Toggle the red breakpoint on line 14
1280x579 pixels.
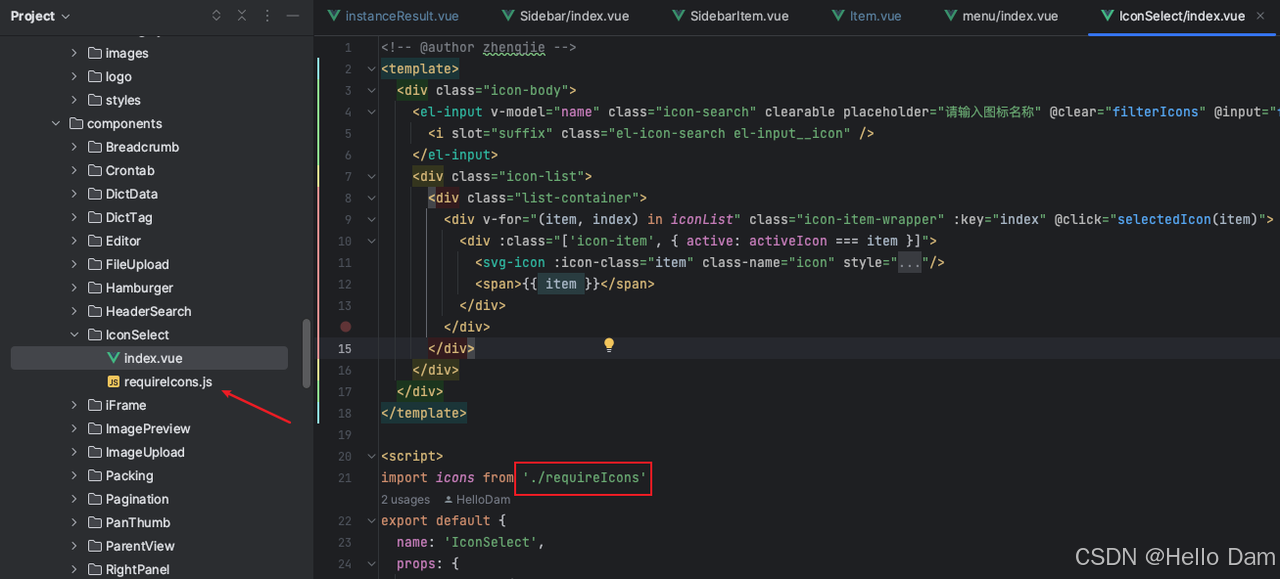[345, 326]
